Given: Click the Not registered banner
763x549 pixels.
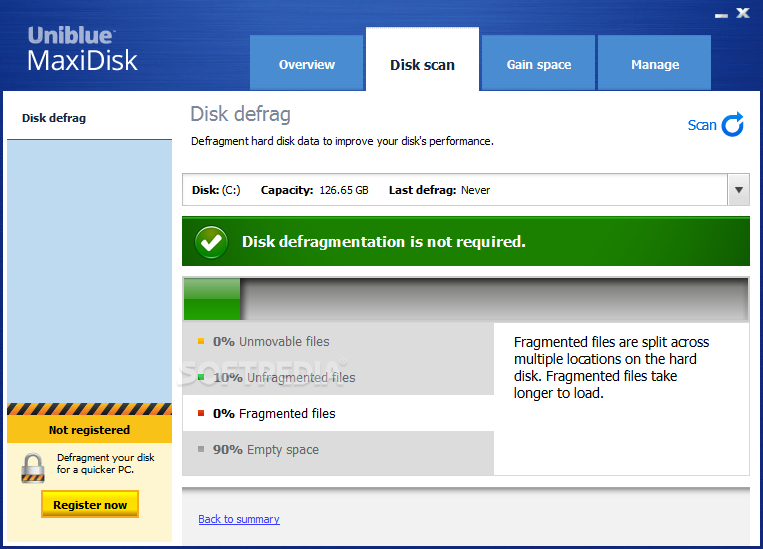Looking at the screenshot, I should (x=90, y=430).
